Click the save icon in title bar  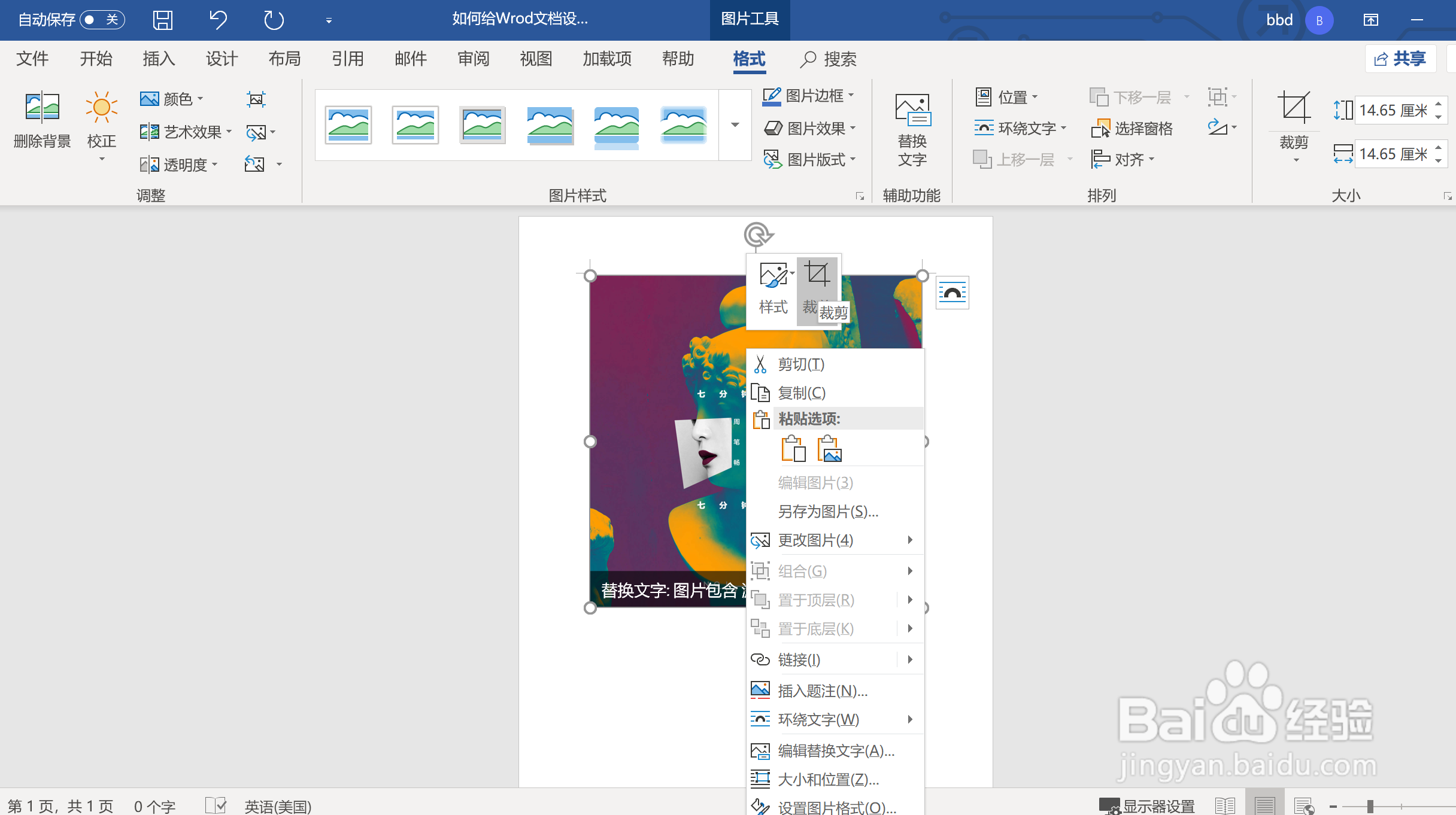click(162, 20)
